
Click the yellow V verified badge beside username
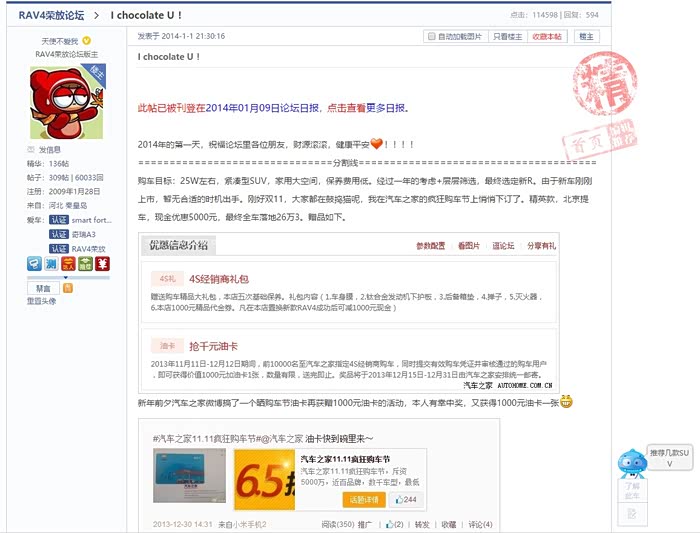87,41
